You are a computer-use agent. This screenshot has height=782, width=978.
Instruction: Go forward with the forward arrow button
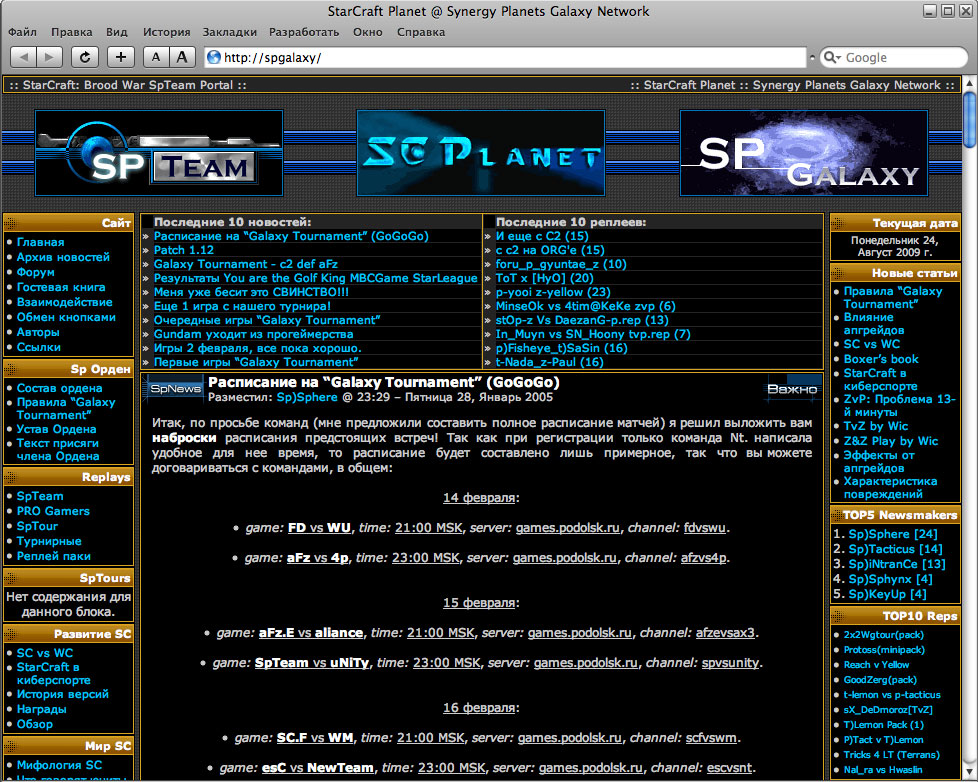click(x=50, y=57)
